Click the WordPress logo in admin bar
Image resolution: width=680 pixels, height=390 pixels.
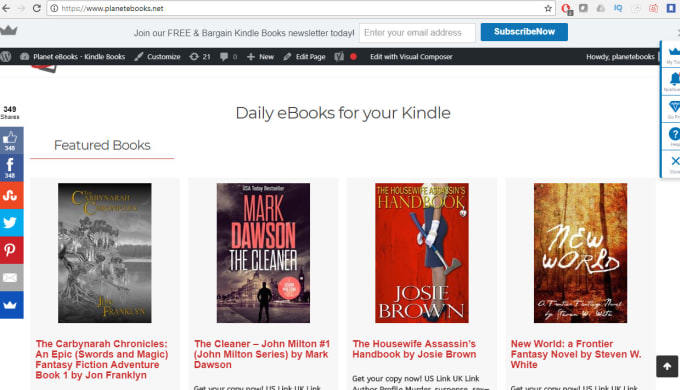pyautogui.click(x=6, y=56)
